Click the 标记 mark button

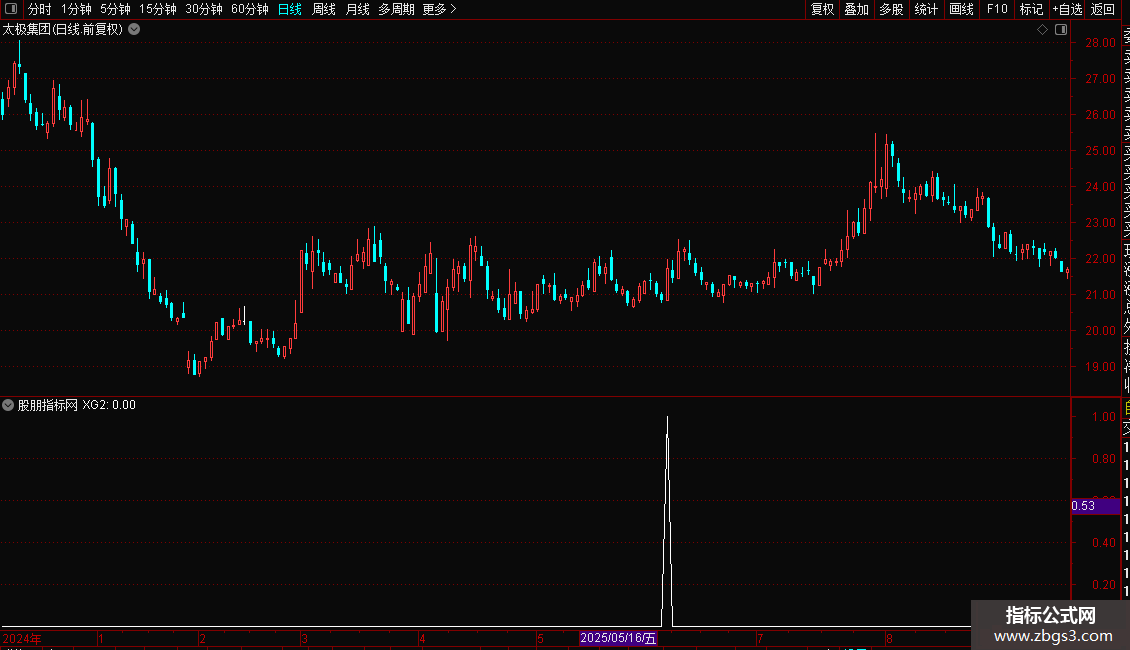click(1031, 9)
